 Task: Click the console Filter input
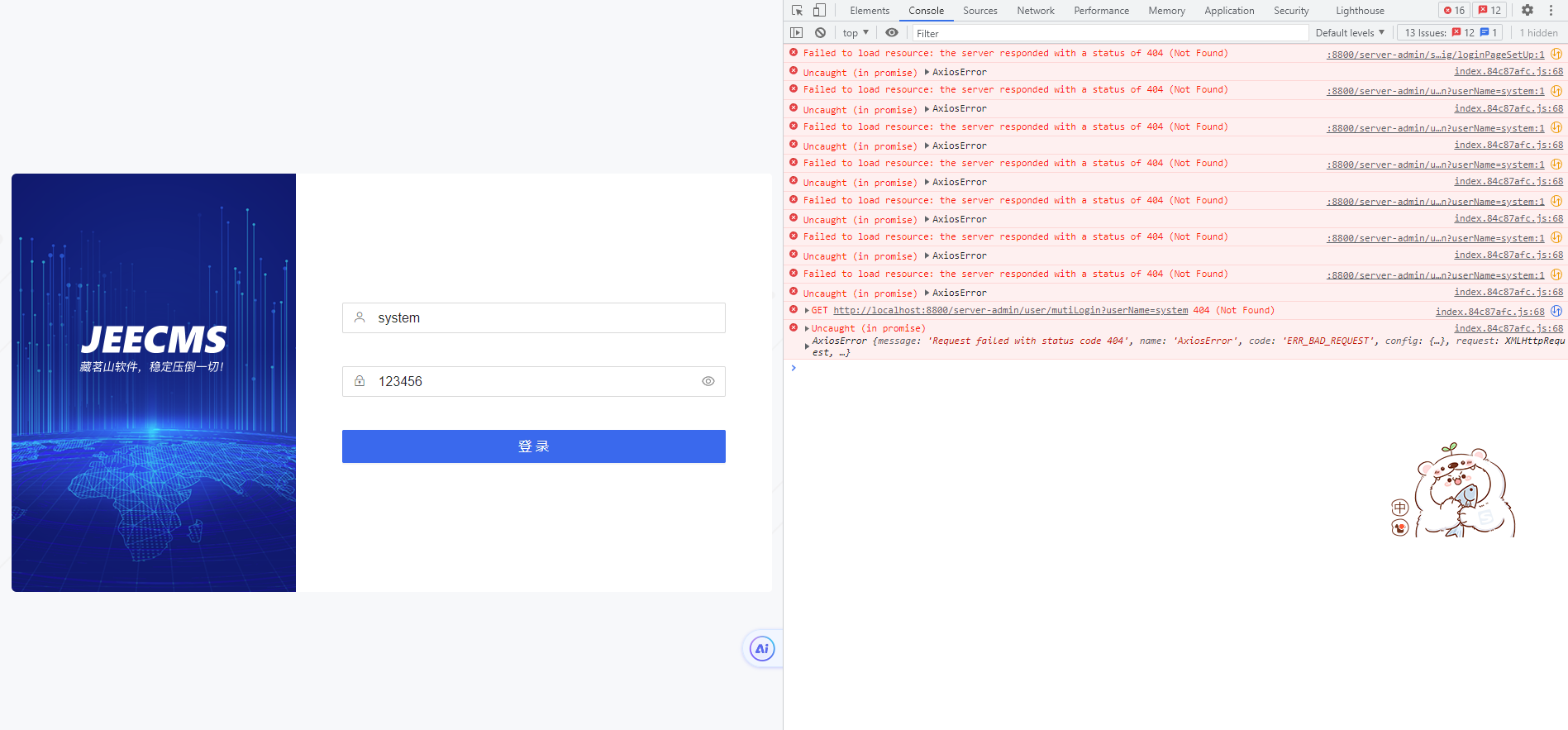(1109, 33)
